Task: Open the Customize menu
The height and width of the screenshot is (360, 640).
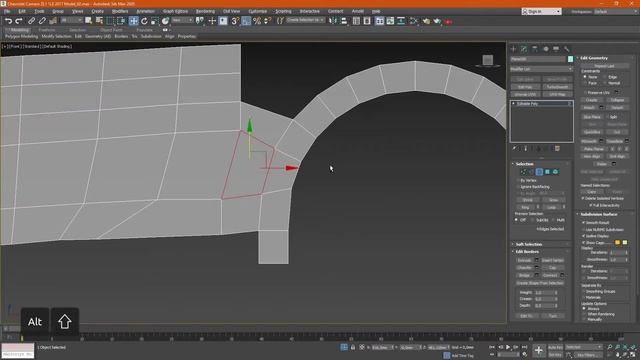Action: [257, 11]
